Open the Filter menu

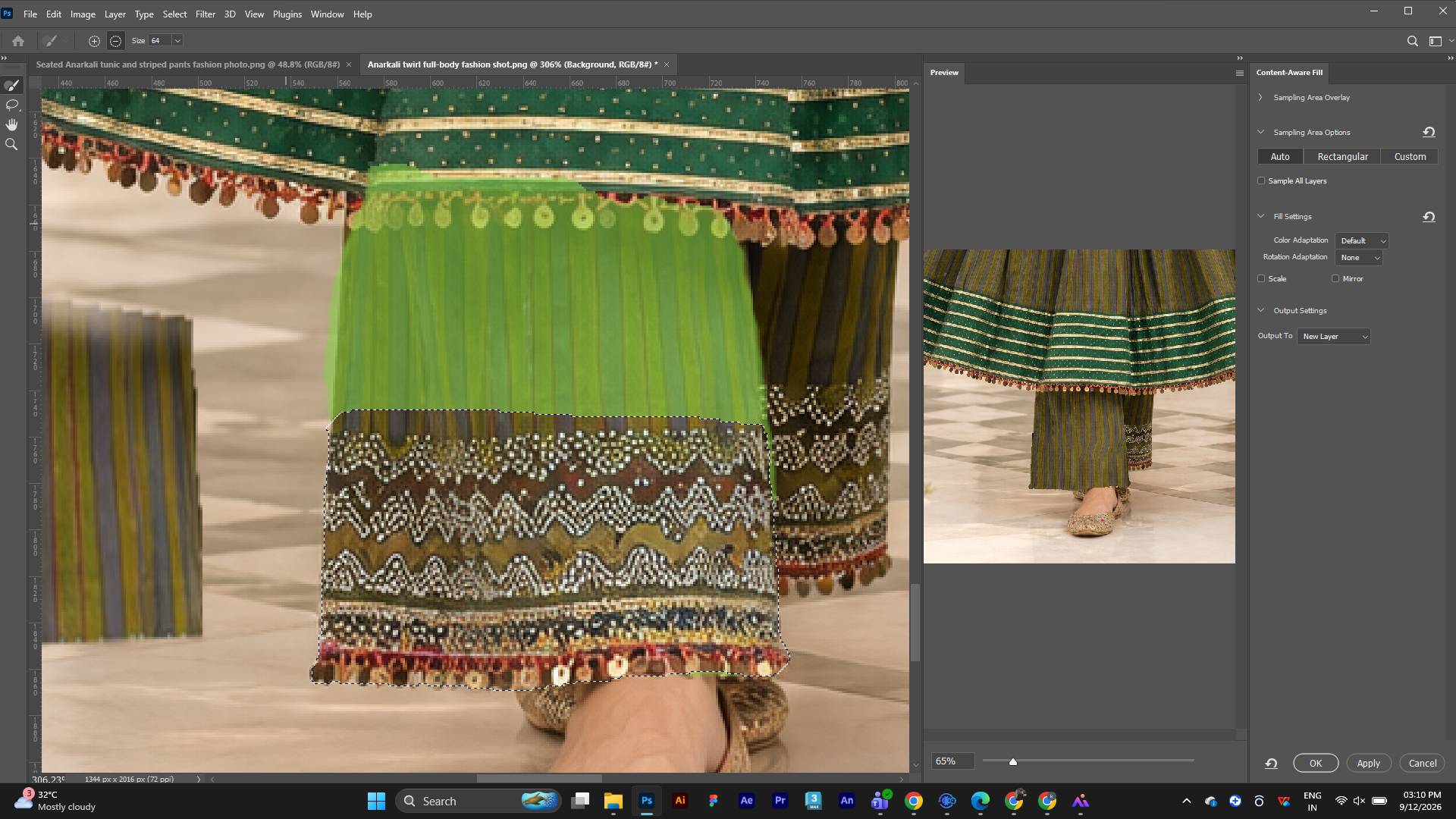coord(205,14)
